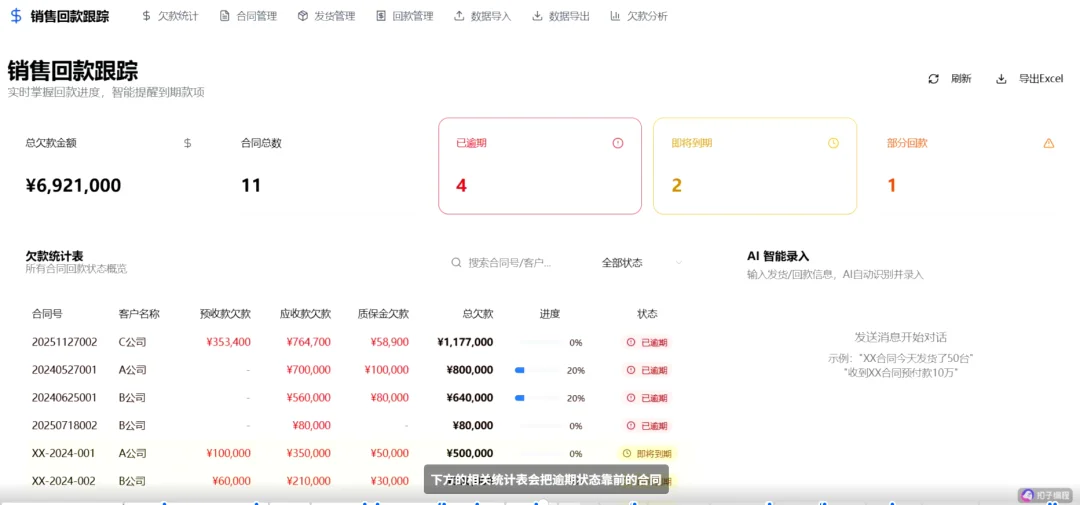Click contract number XX-2024-002

click(x=63, y=481)
